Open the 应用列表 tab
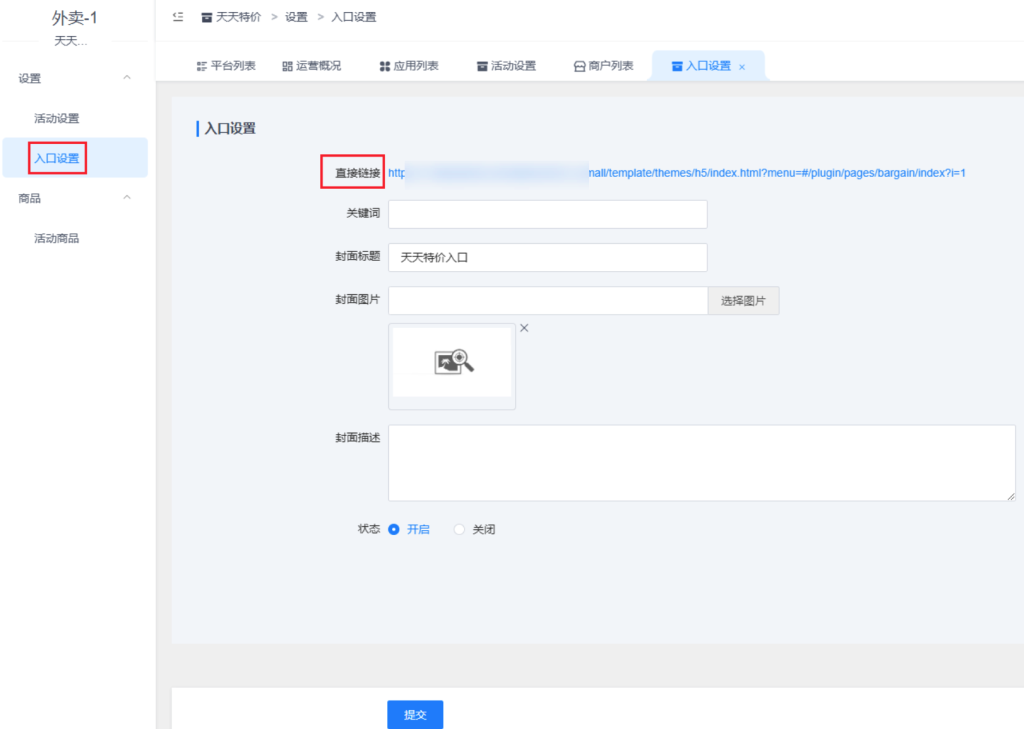This screenshot has width=1024, height=729. tap(408, 66)
